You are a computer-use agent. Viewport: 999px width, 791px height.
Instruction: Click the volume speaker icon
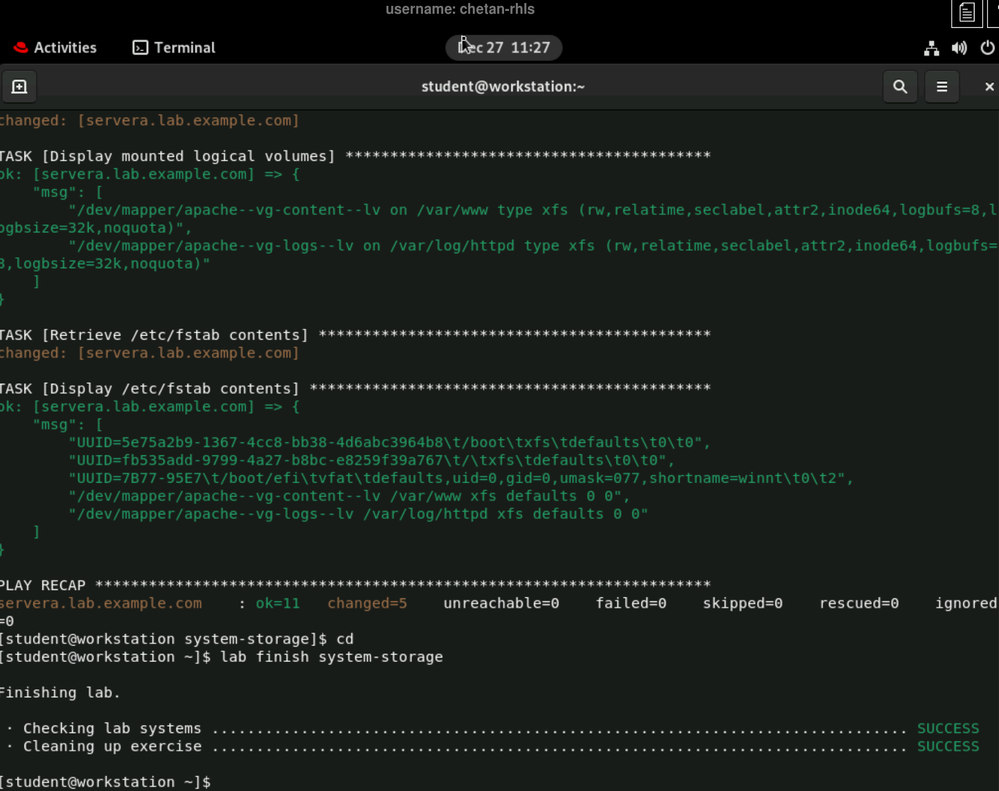point(959,48)
